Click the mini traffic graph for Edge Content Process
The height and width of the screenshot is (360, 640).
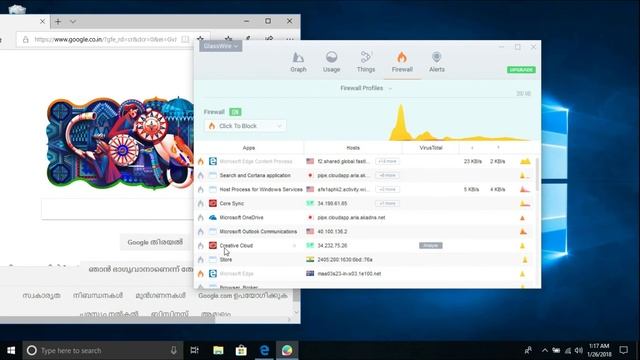point(525,161)
